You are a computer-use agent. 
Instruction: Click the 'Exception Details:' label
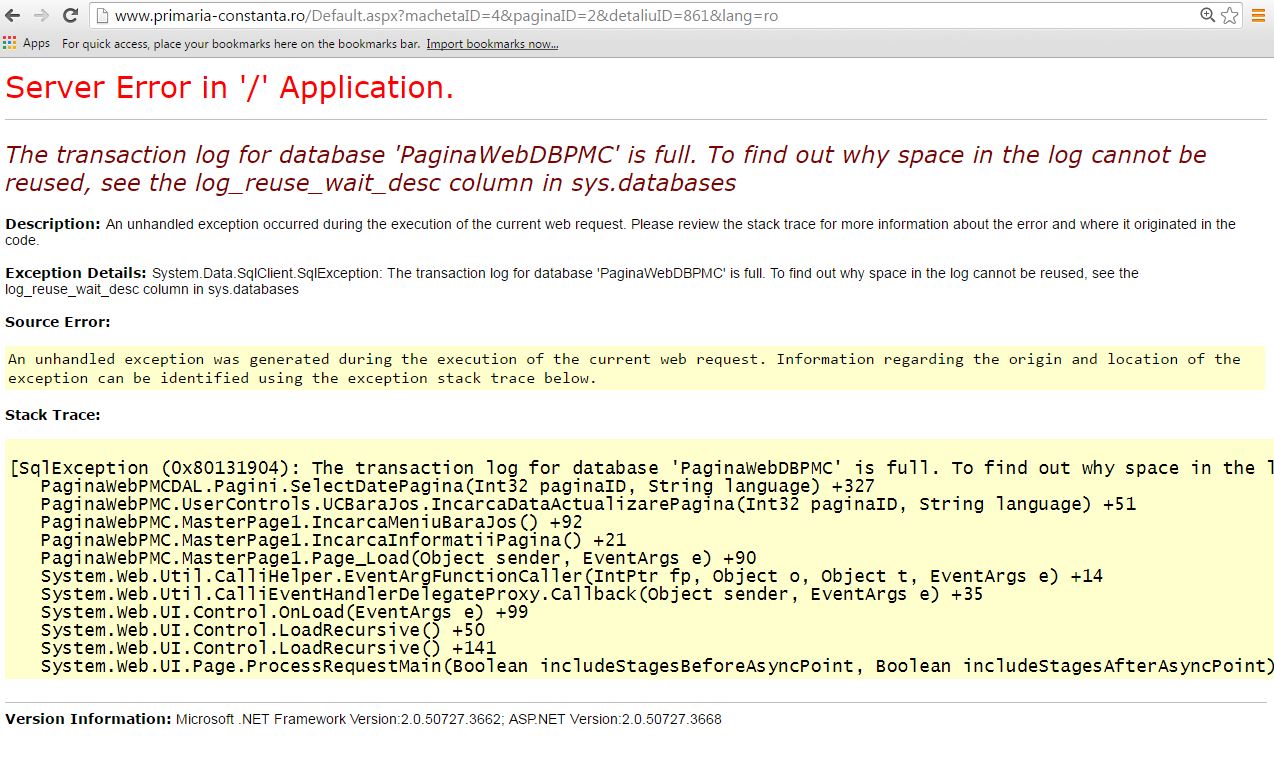pos(76,273)
